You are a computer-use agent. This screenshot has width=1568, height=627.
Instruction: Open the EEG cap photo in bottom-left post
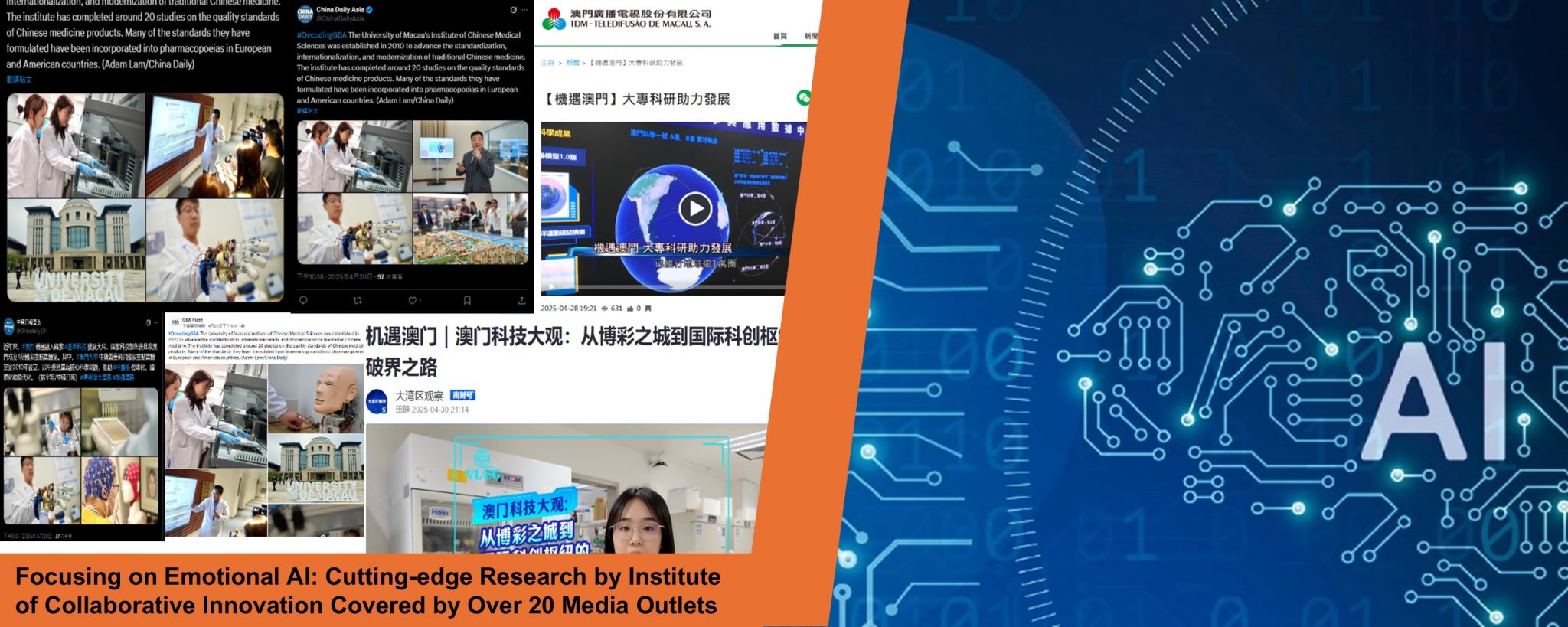(120, 491)
